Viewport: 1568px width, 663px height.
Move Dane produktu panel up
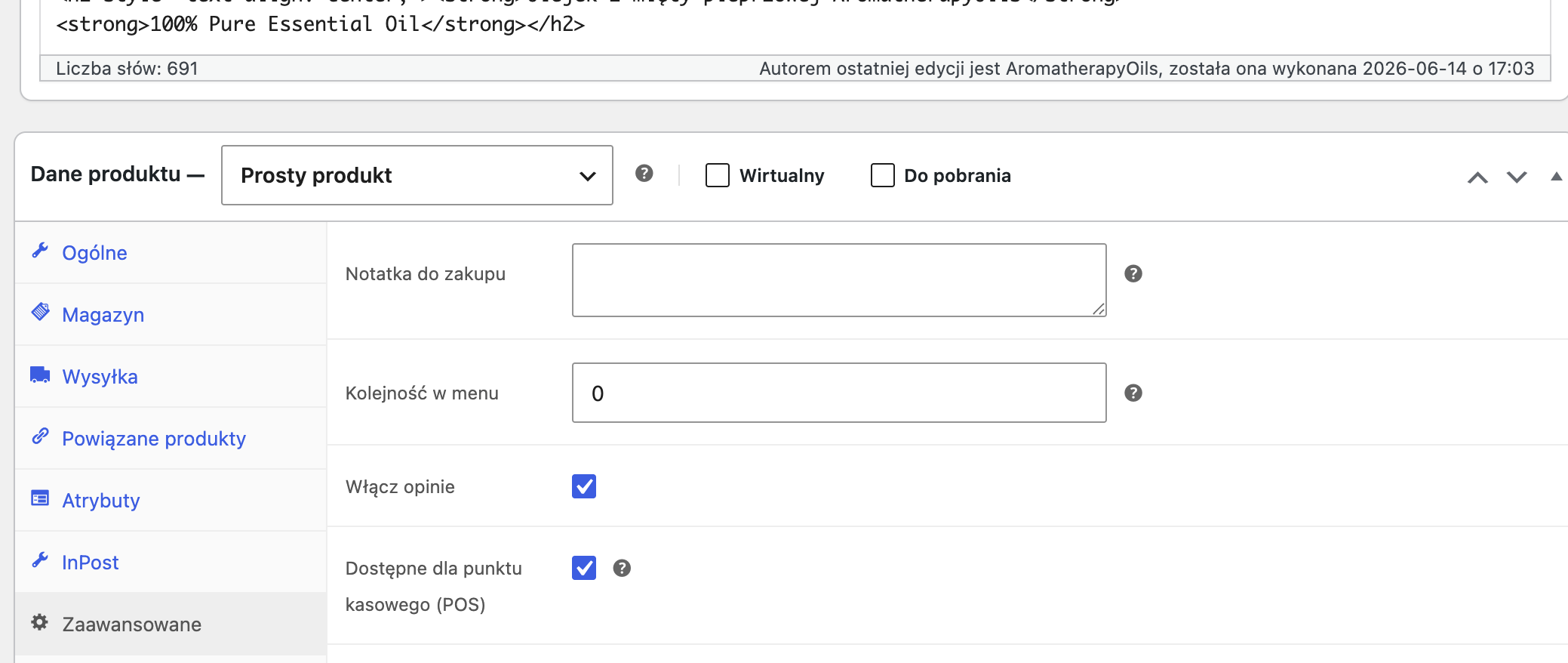1477,177
